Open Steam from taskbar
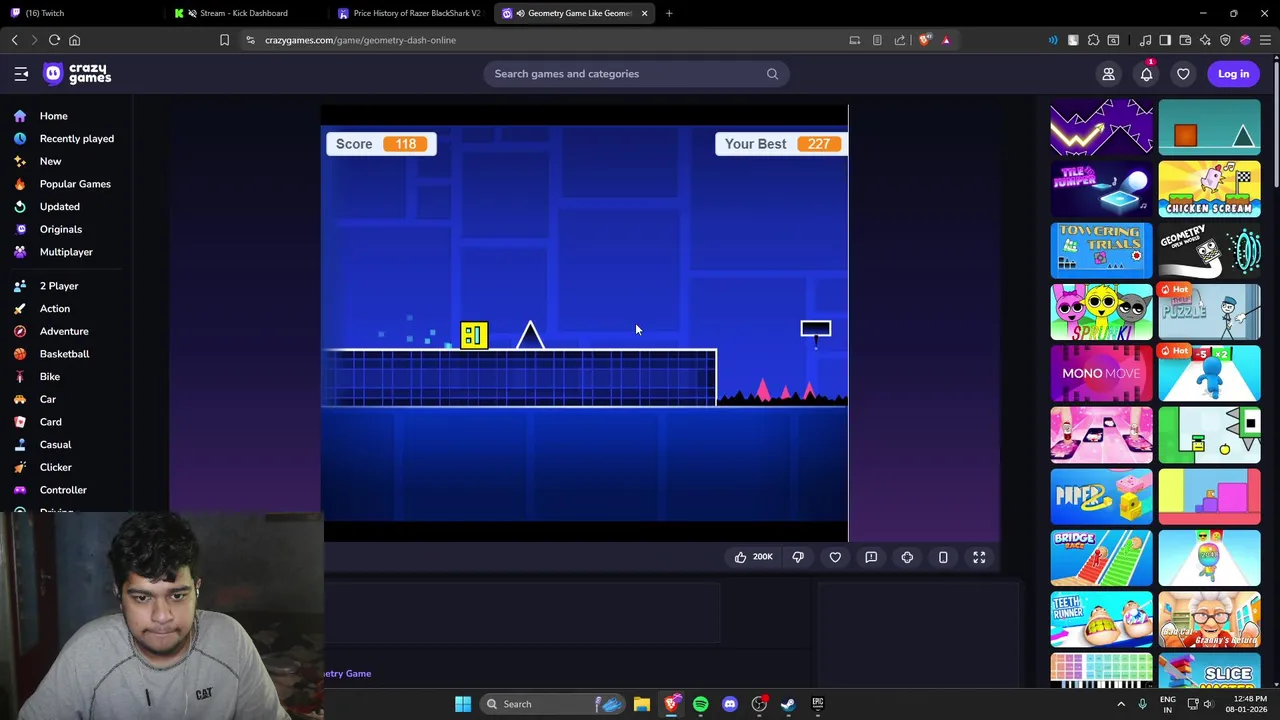The image size is (1280, 720). click(788, 704)
